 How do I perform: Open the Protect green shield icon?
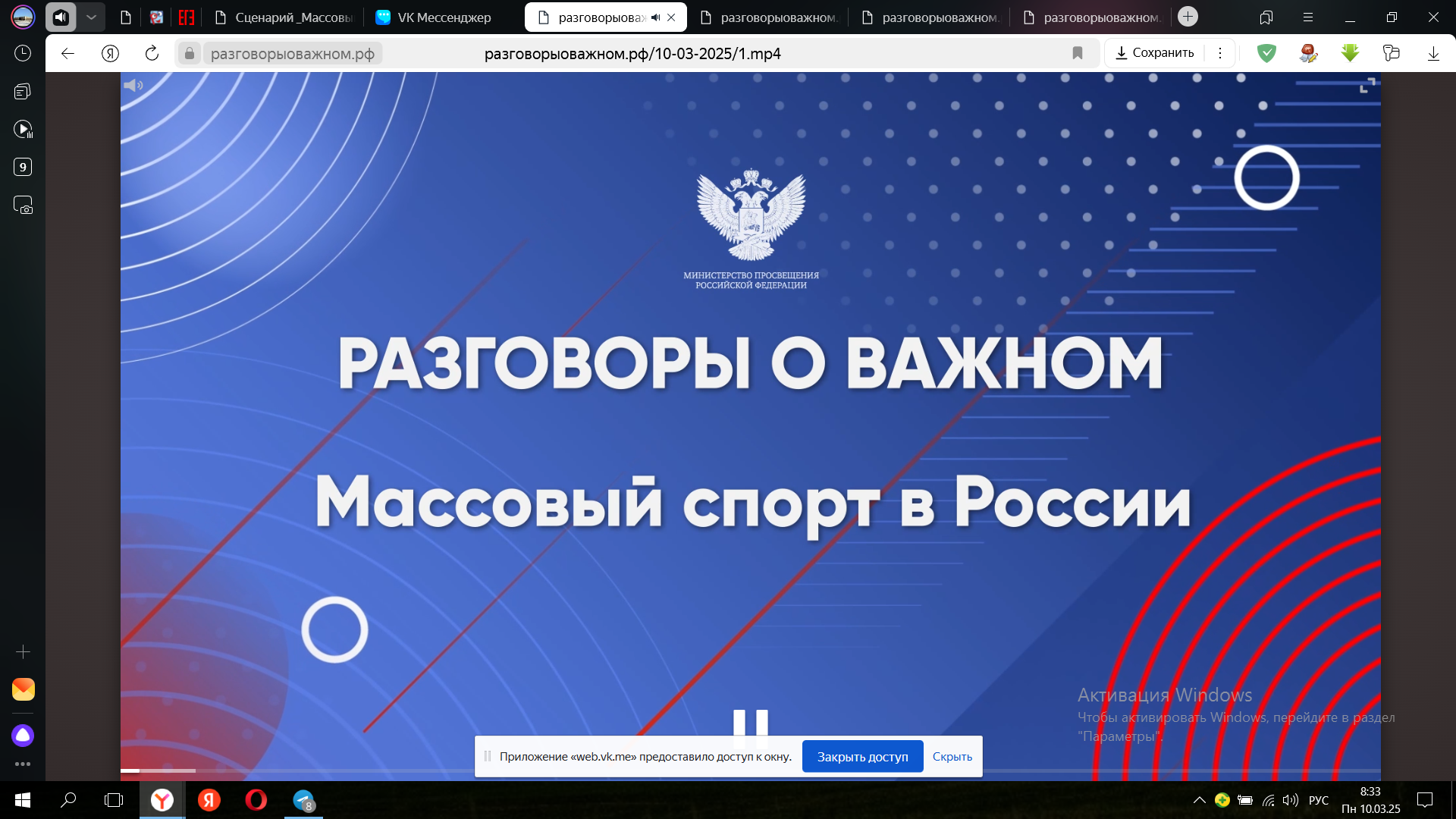click(x=1266, y=53)
